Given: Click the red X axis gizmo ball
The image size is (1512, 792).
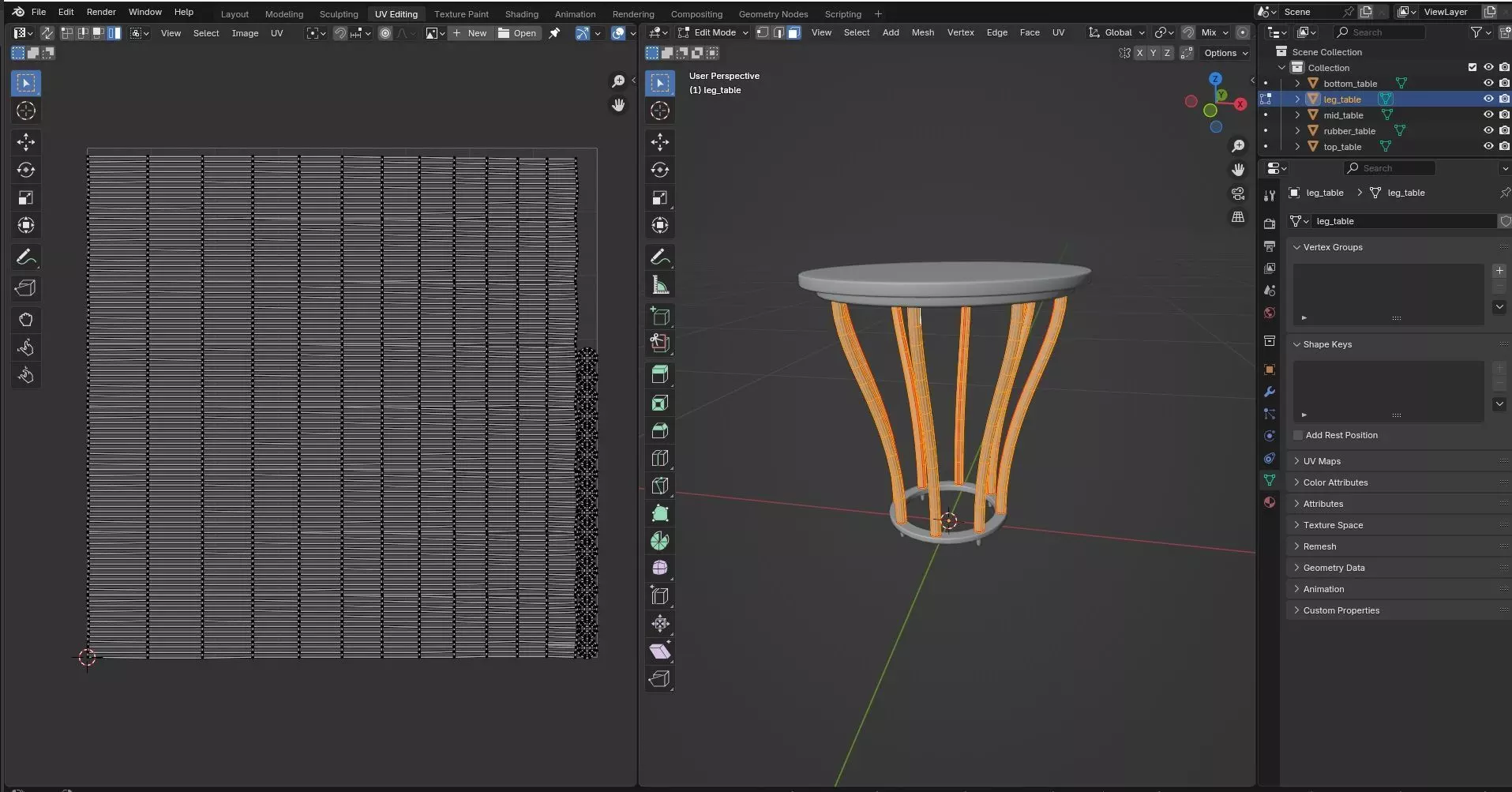Looking at the screenshot, I should tap(1240, 104).
